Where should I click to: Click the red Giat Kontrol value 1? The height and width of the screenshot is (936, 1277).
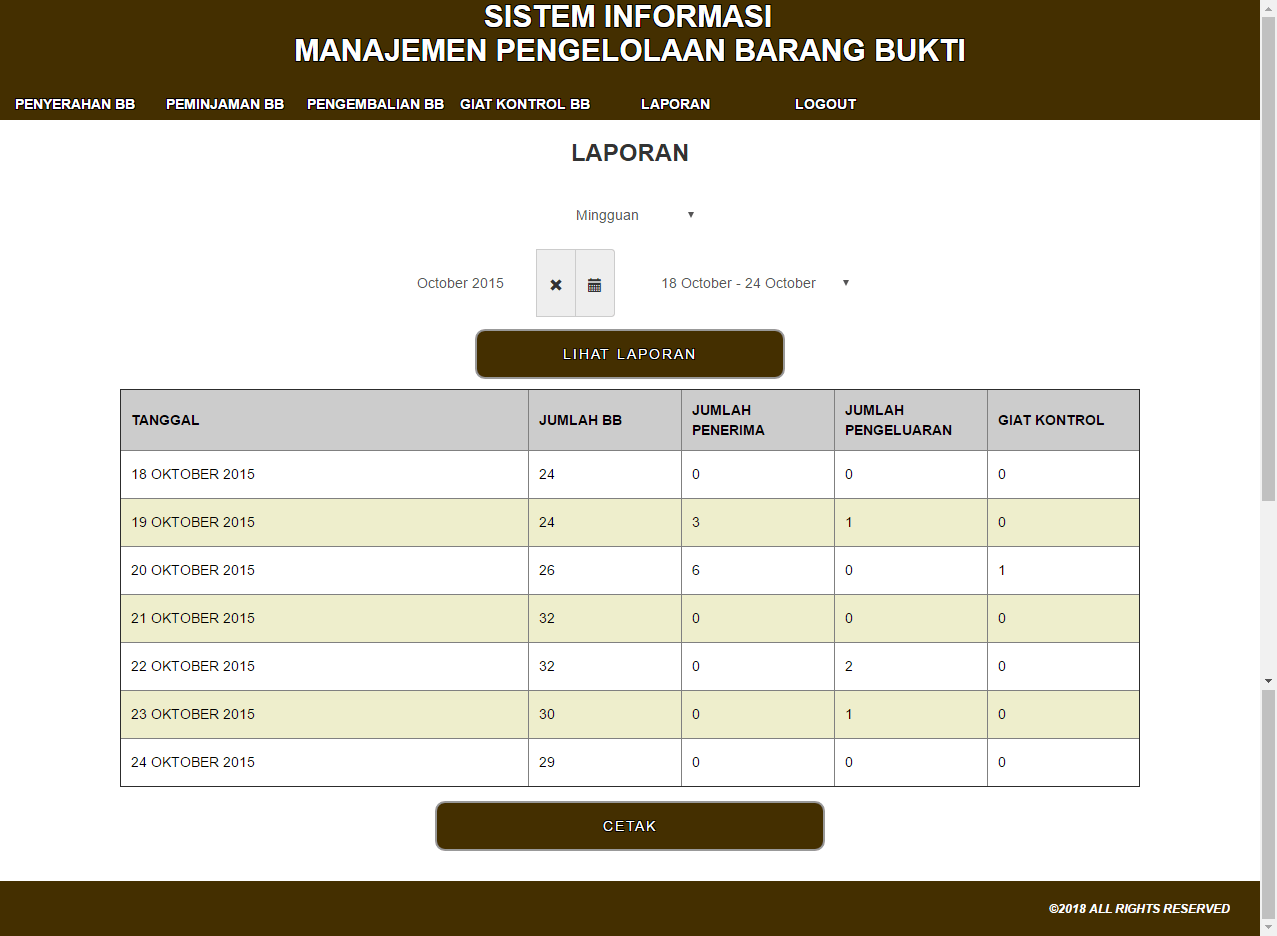click(x=1002, y=570)
